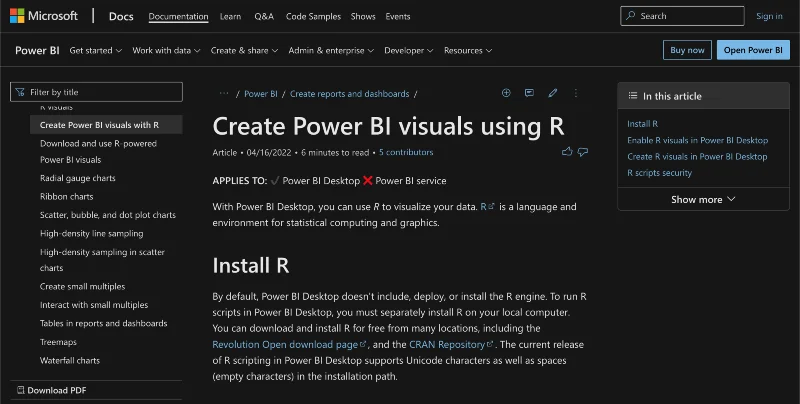Open the Create & share dropdown

pos(244,50)
